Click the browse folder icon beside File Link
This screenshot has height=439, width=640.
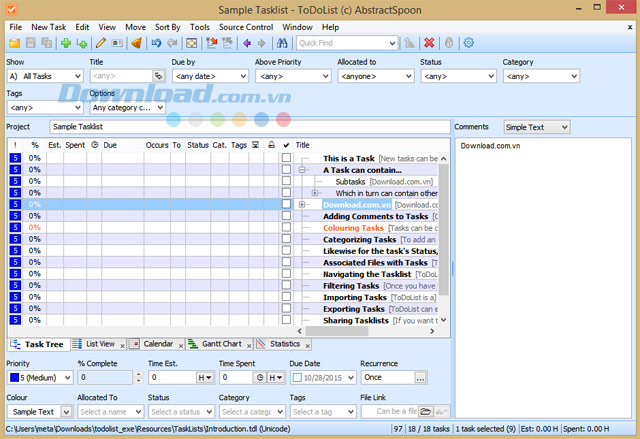tap(425, 411)
